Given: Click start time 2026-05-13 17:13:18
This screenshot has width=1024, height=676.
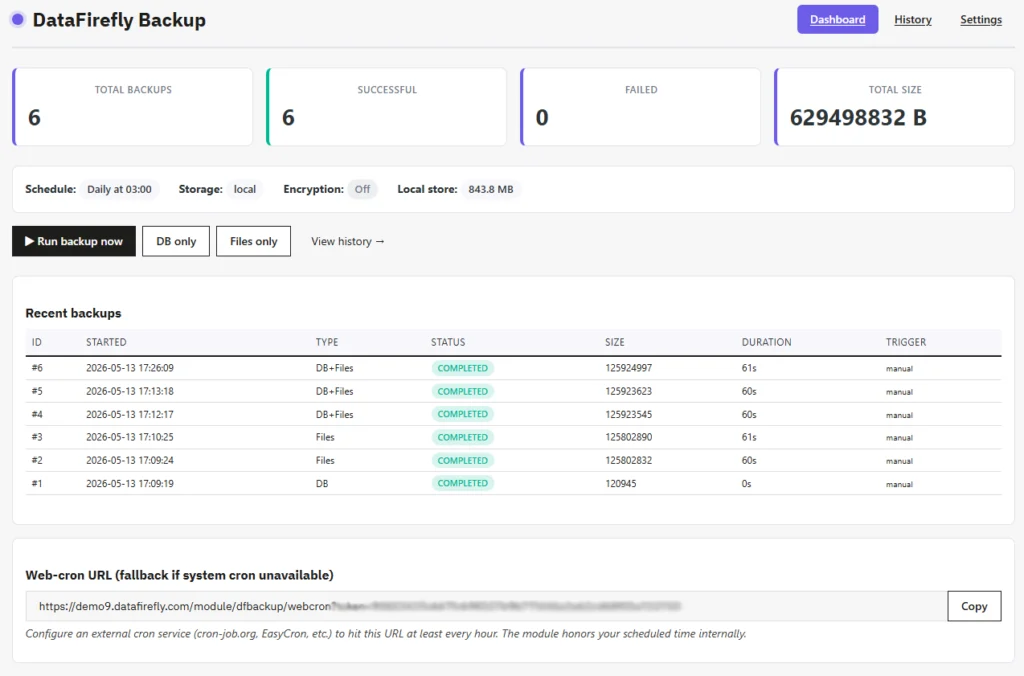Looking at the screenshot, I should 130,391.
